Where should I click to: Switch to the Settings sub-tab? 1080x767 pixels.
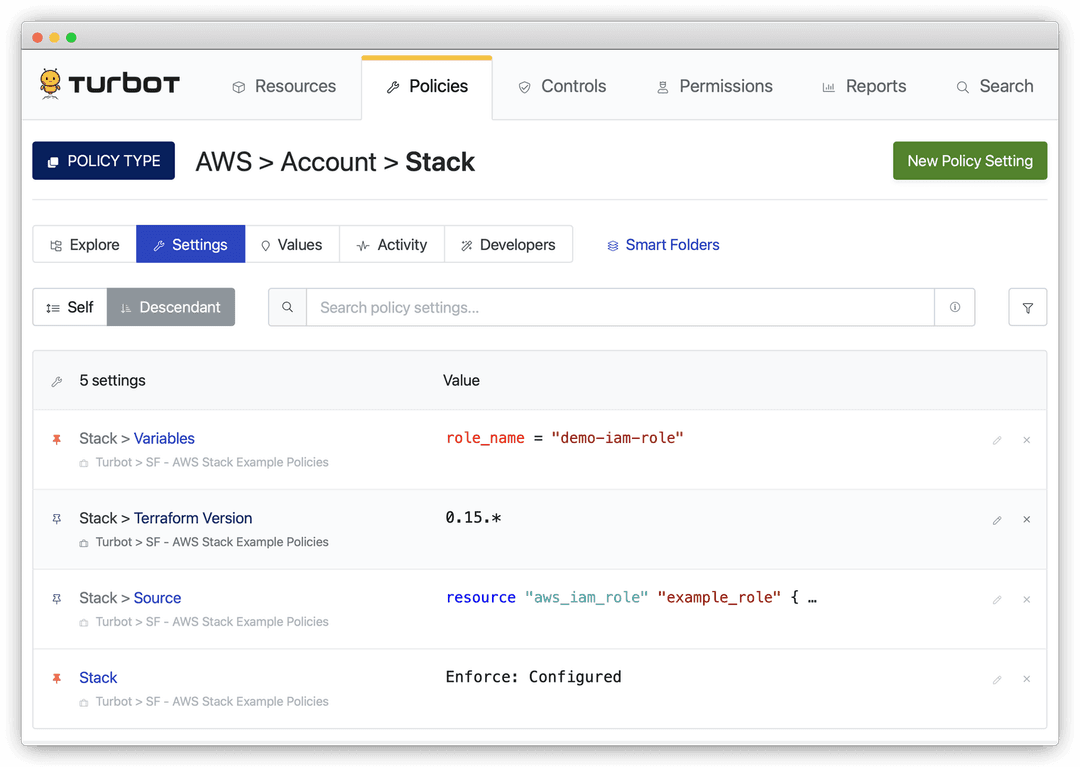click(191, 244)
